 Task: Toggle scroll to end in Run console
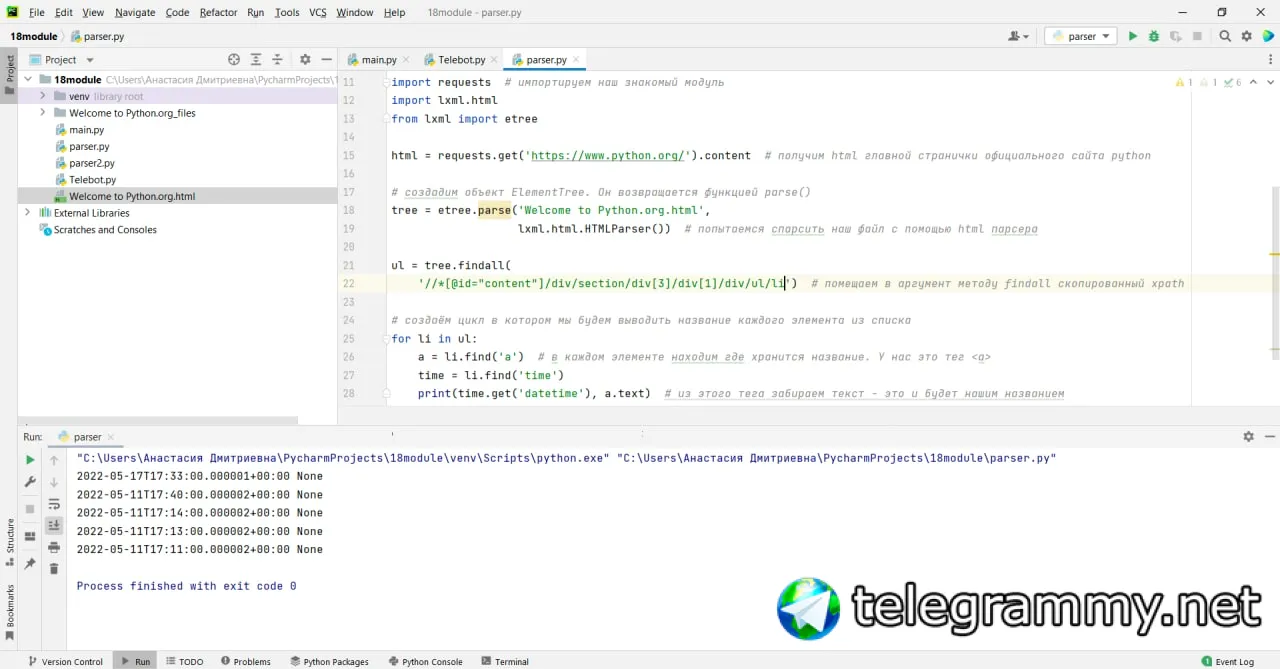pos(54,525)
